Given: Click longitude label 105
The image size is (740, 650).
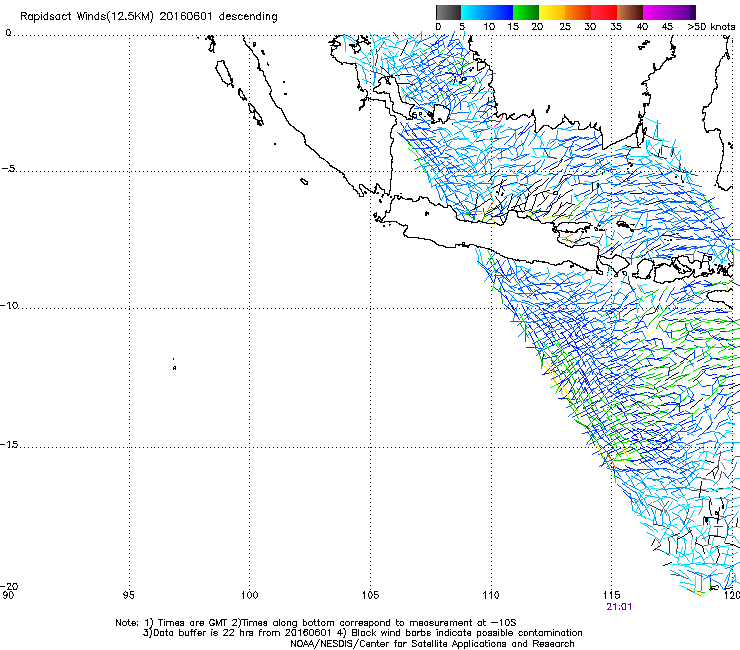Looking at the screenshot, I should pyautogui.click(x=370, y=595).
